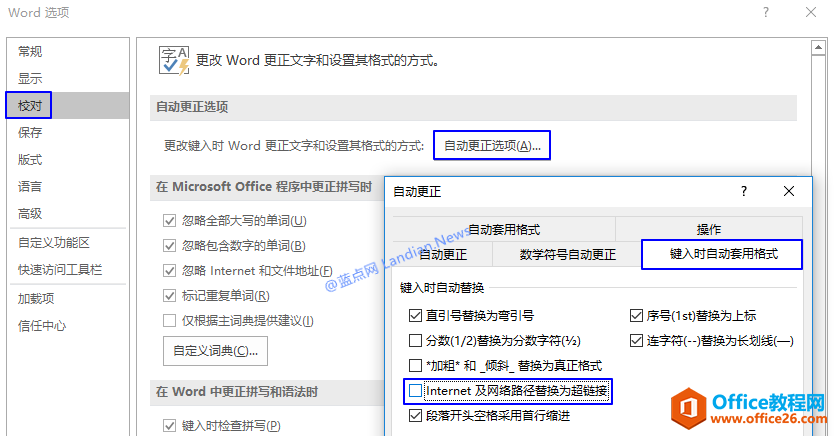The image size is (834, 436).
Task: Toggle 标记重复单词 checkbox
Action: tap(169, 296)
